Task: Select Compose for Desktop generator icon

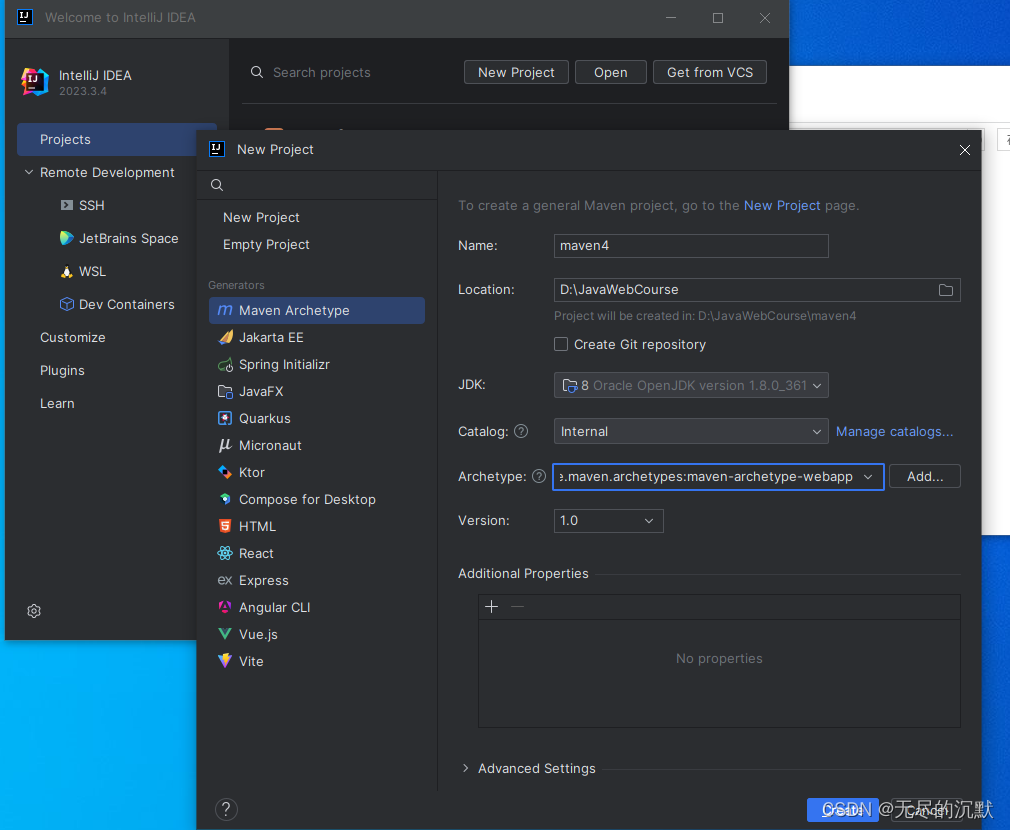Action: [225, 500]
